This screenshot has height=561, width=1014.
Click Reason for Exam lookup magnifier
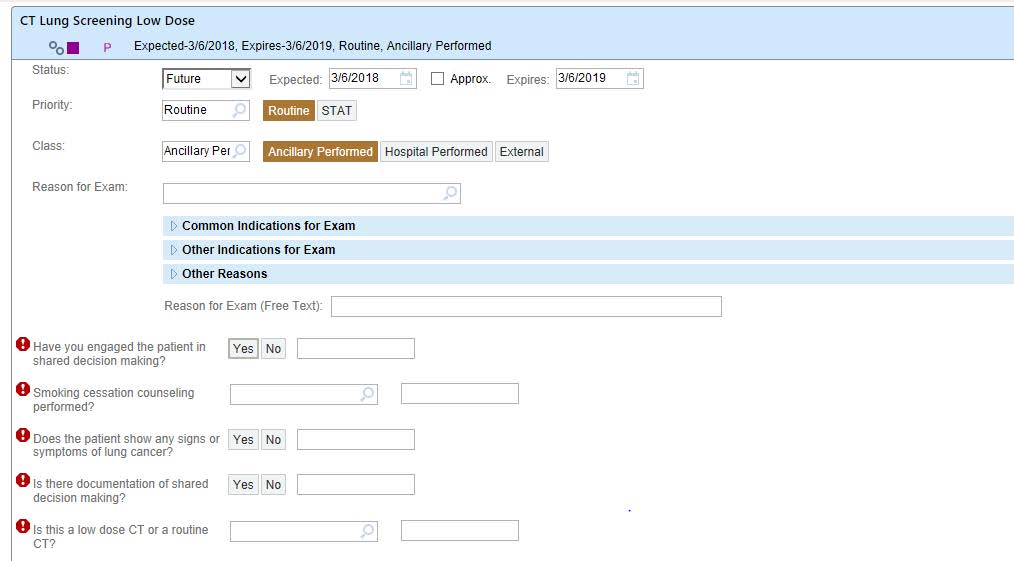tap(450, 193)
